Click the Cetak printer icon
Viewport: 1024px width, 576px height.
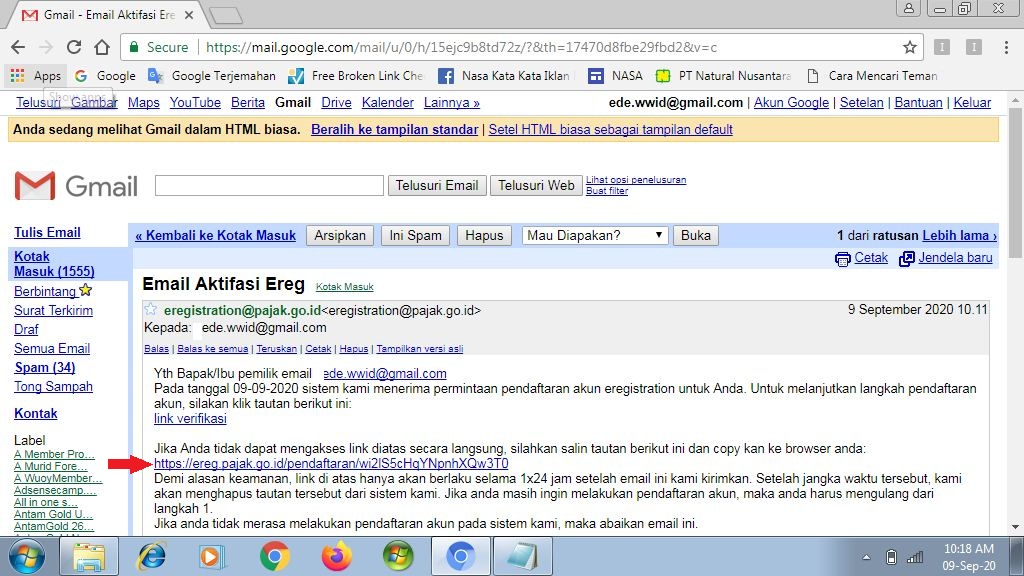[842, 259]
